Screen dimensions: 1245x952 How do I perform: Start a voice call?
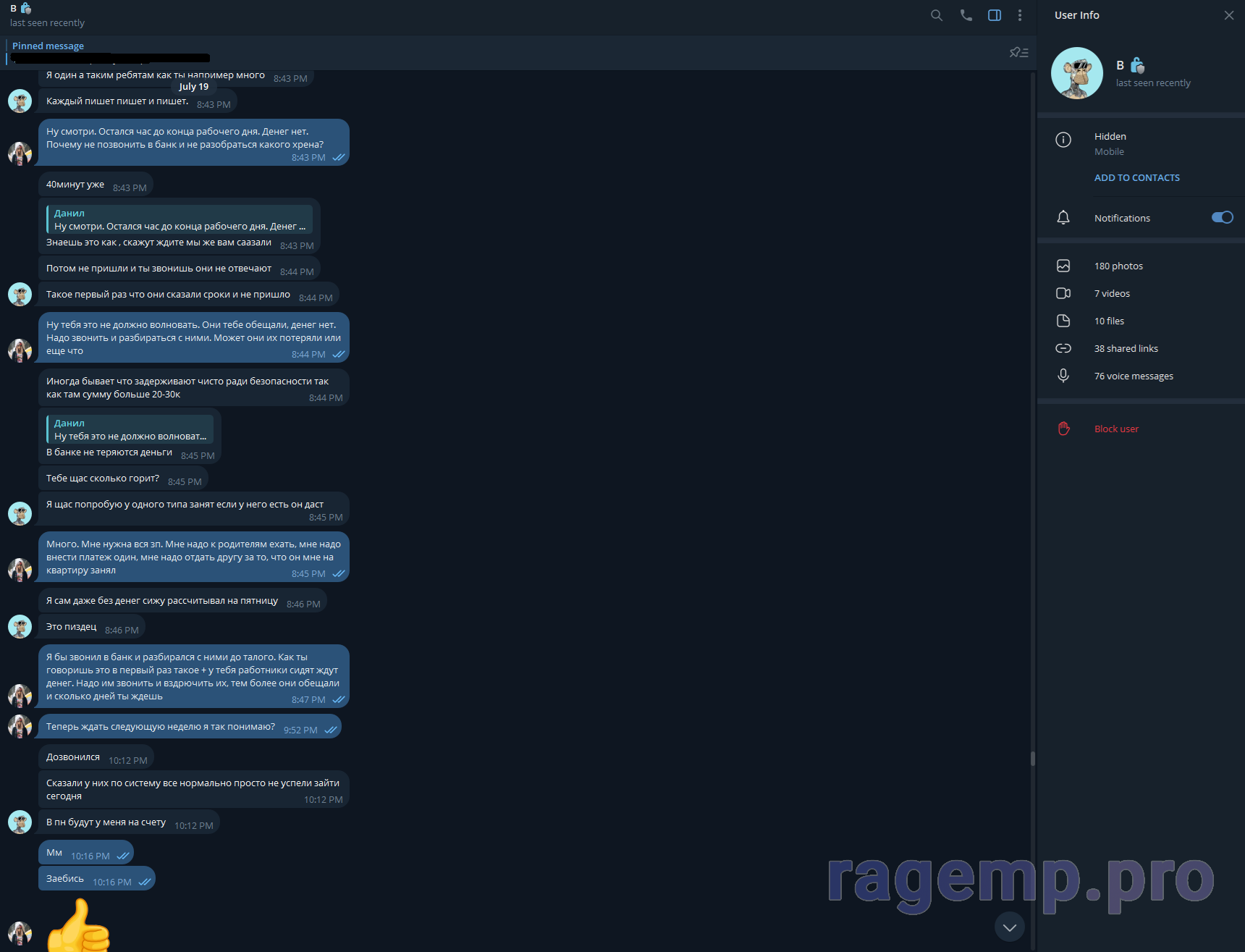point(966,15)
